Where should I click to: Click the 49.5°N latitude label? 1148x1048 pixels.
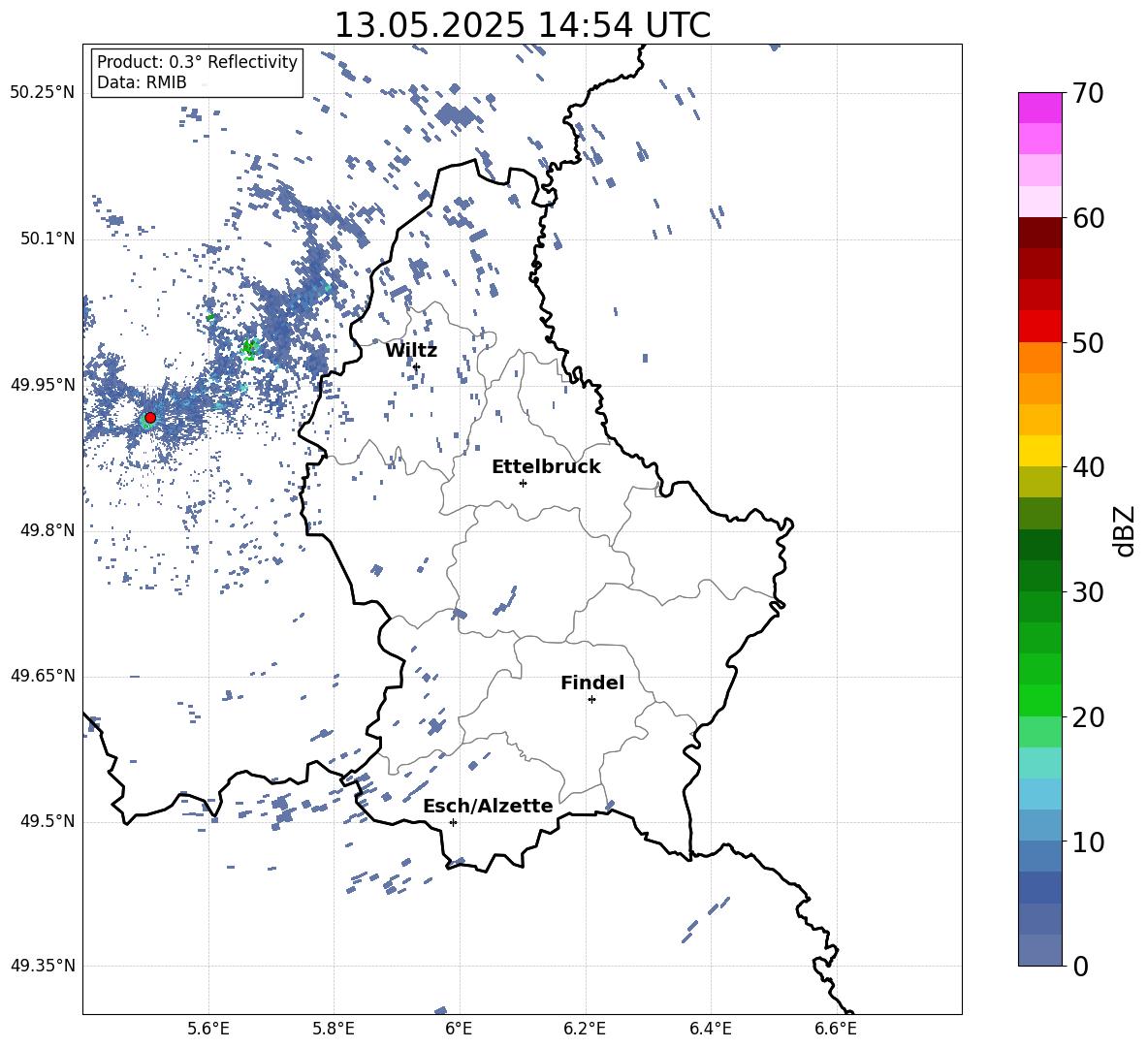[48, 821]
